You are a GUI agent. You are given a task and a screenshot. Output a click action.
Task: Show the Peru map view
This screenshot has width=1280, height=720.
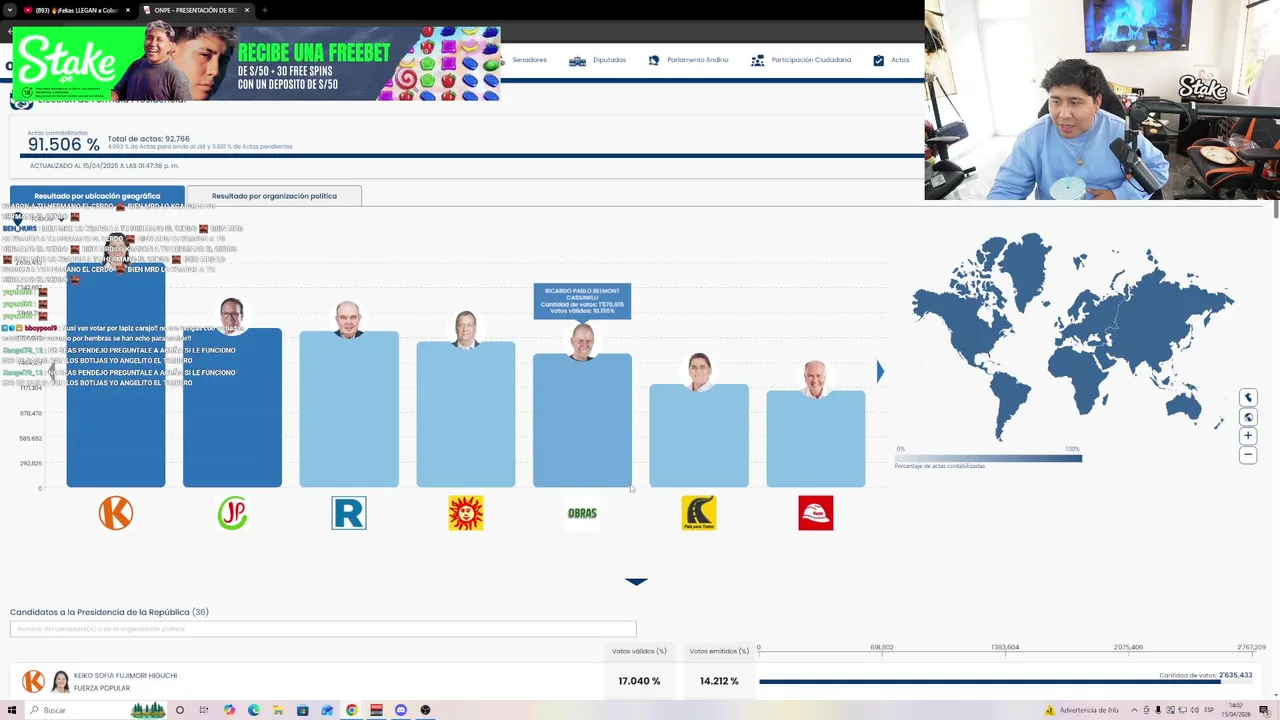1248,398
